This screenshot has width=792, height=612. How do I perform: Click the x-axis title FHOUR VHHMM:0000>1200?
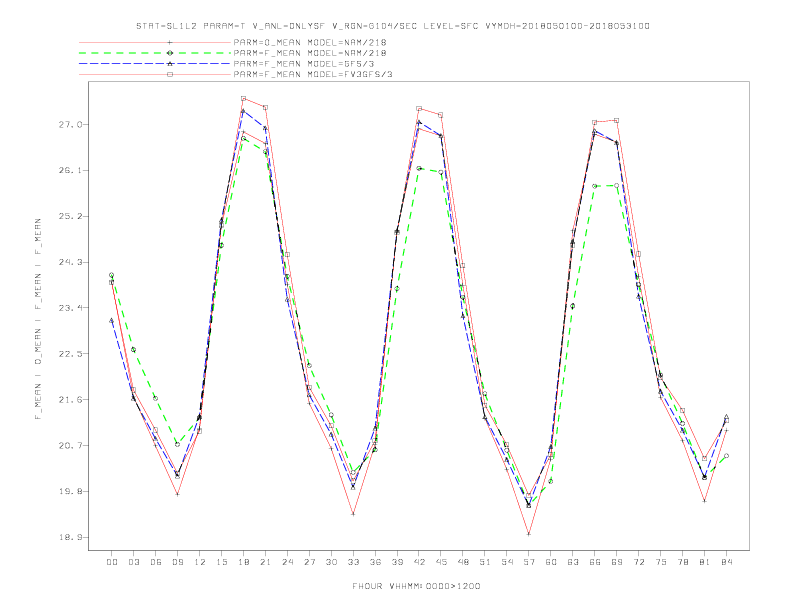pyautogui.click(x=416, y=586)
